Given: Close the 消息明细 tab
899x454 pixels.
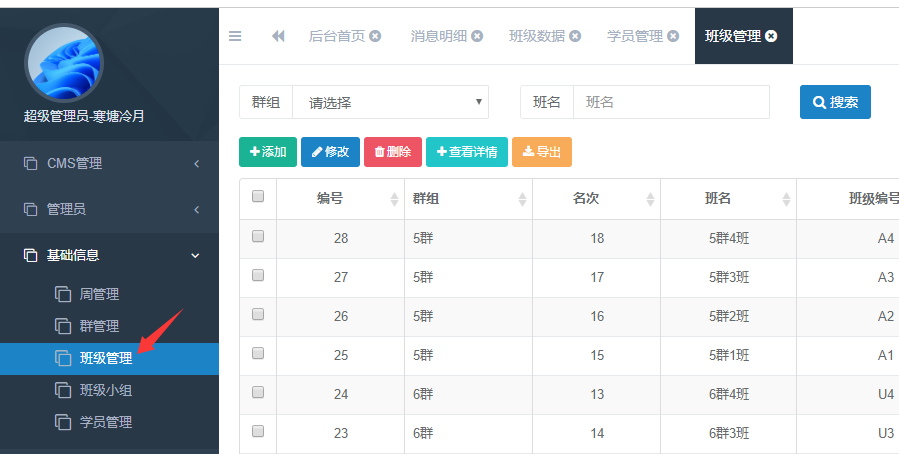Looking at the screenshot, I should [477, 36].
